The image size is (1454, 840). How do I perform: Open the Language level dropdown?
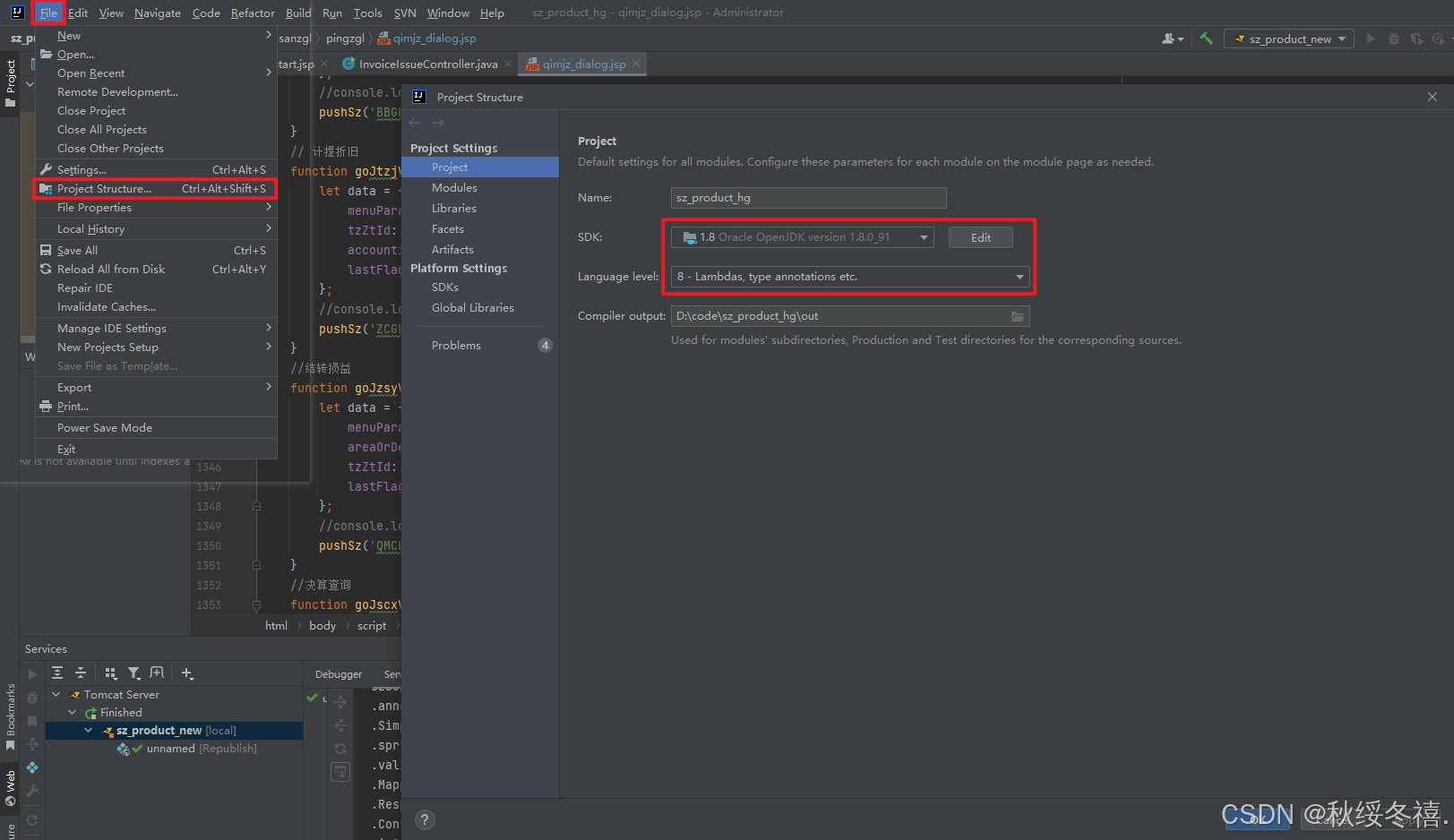pyautogui.click(x=1019, y=276)
